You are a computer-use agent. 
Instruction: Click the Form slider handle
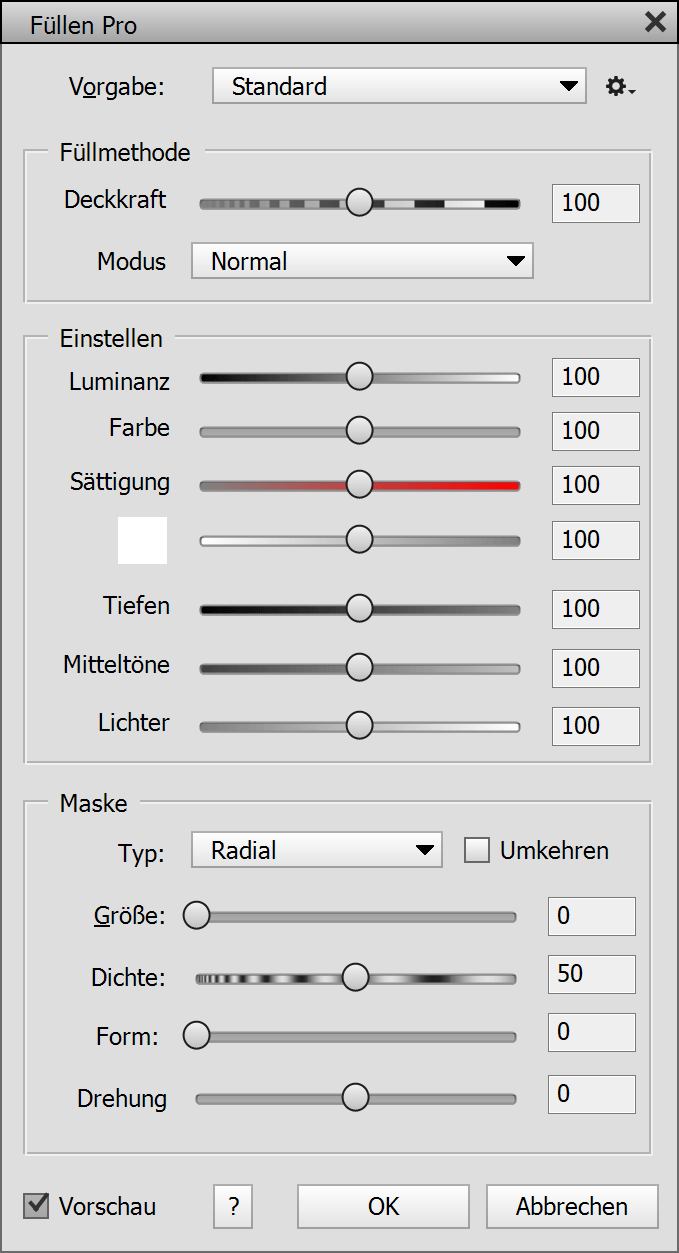click(x=197, y=1035)
